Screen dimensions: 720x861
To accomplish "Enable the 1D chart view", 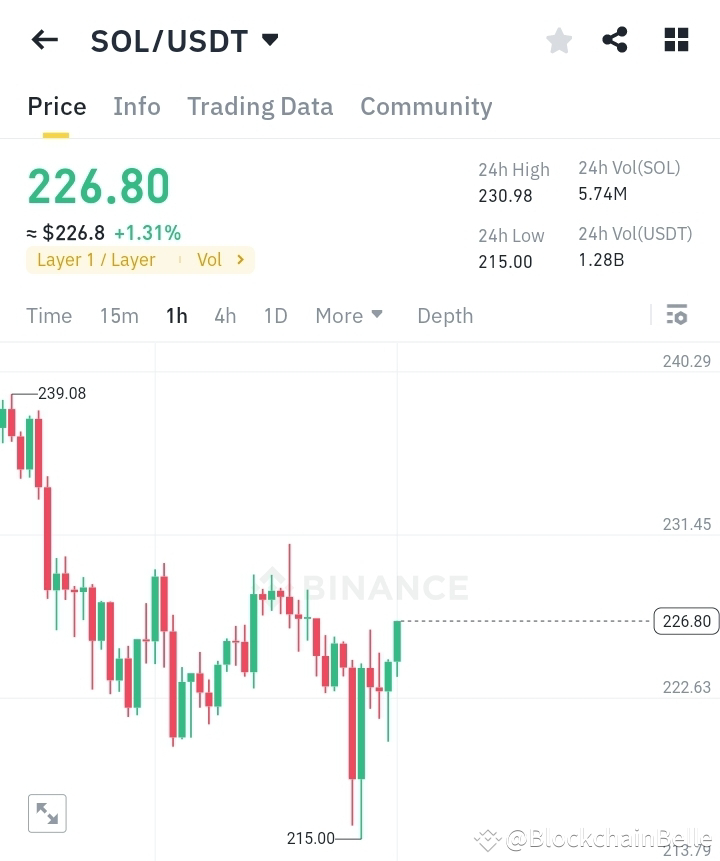I will [x=275, y=315].
